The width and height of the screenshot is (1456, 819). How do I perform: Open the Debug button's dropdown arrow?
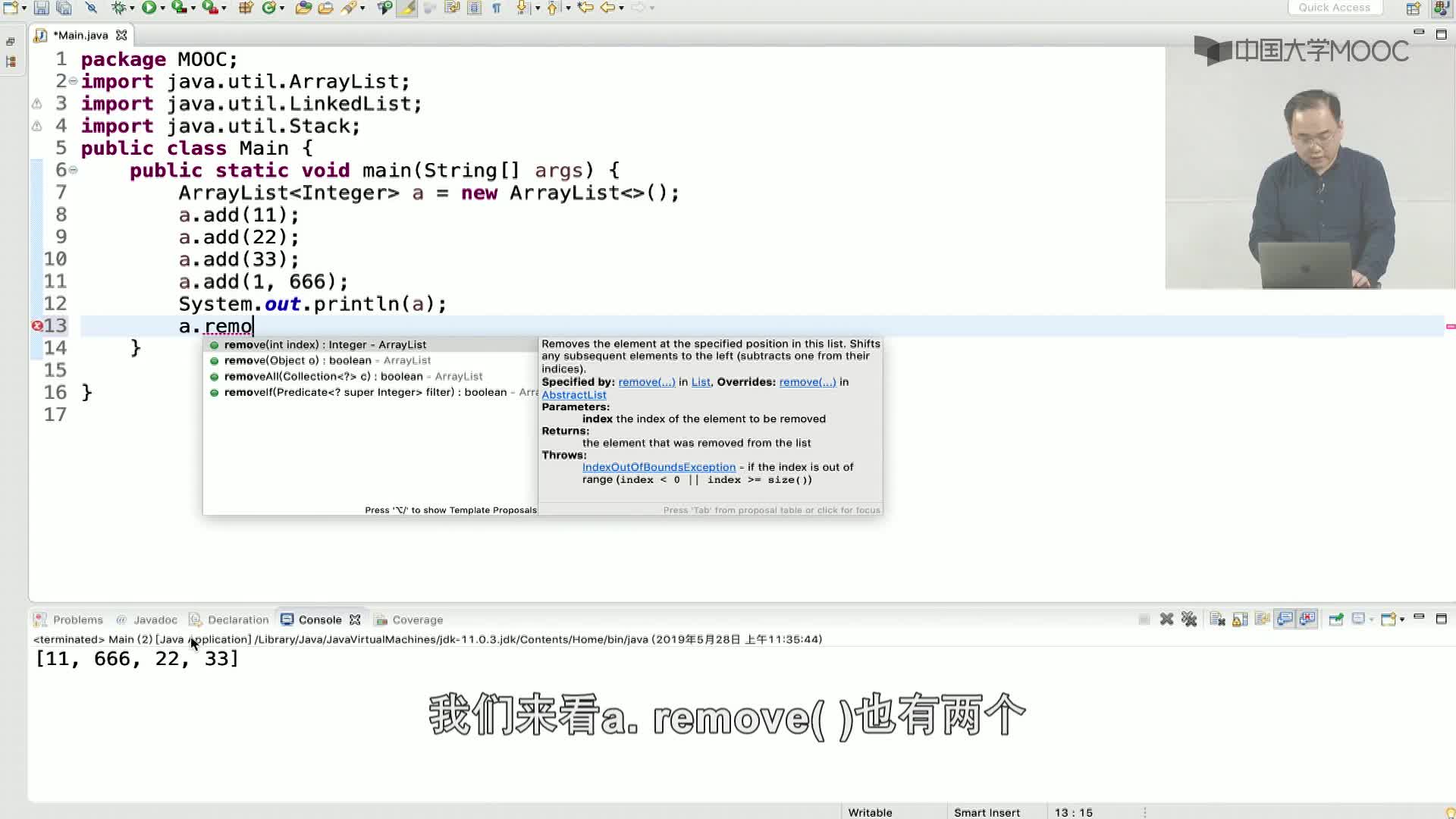point(132,8)
